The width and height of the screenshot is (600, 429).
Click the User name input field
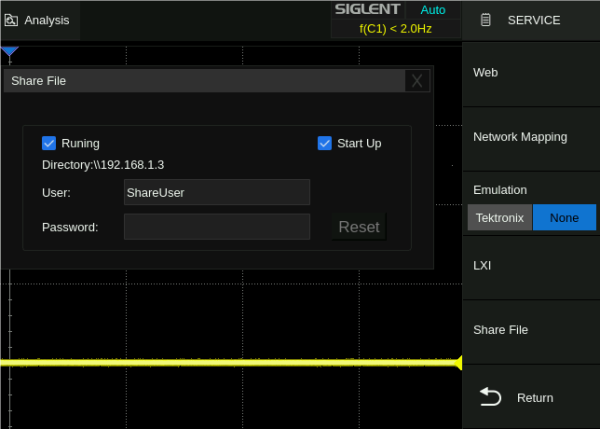pos(216,192)
